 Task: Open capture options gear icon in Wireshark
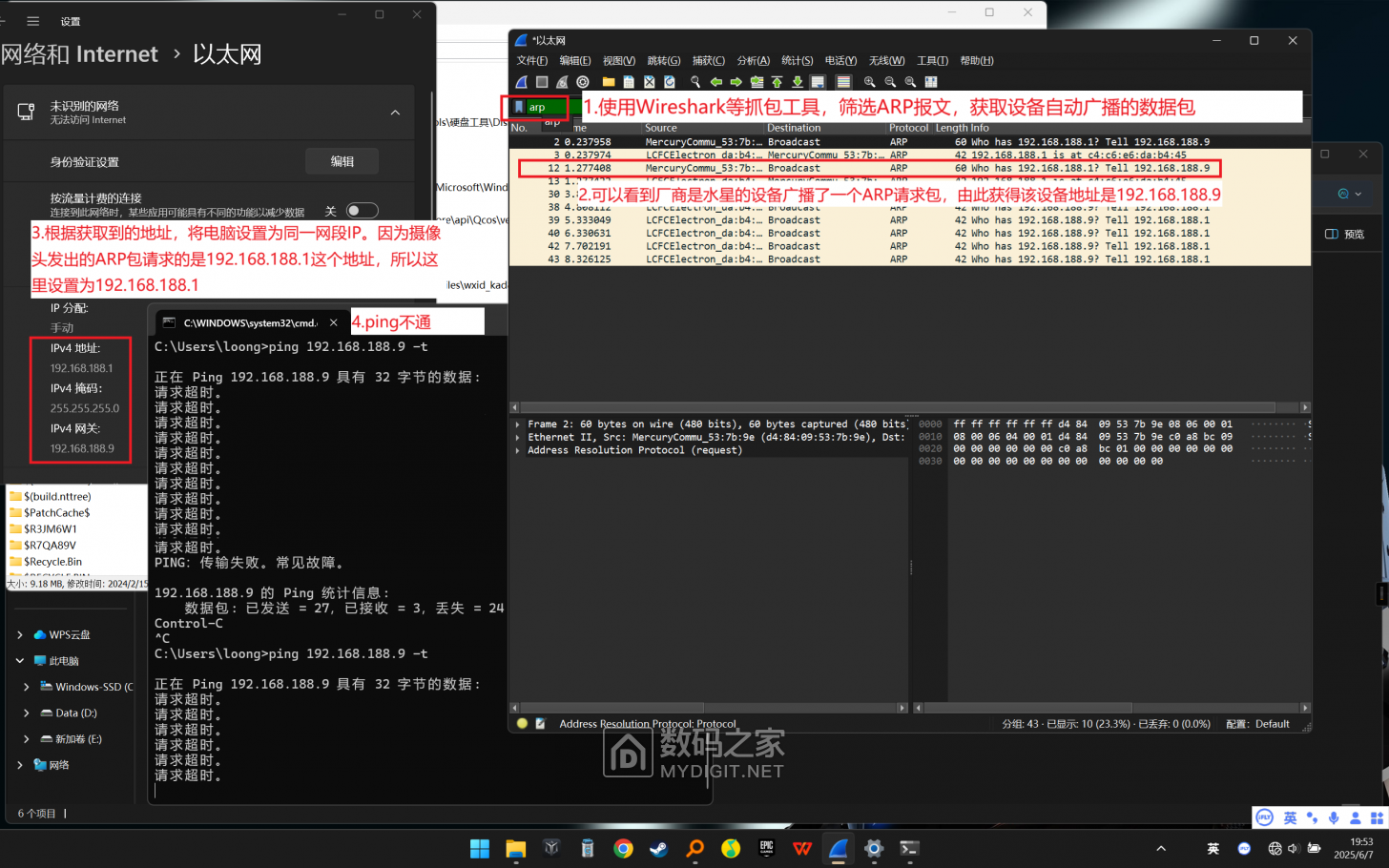(x=583, y=82)
